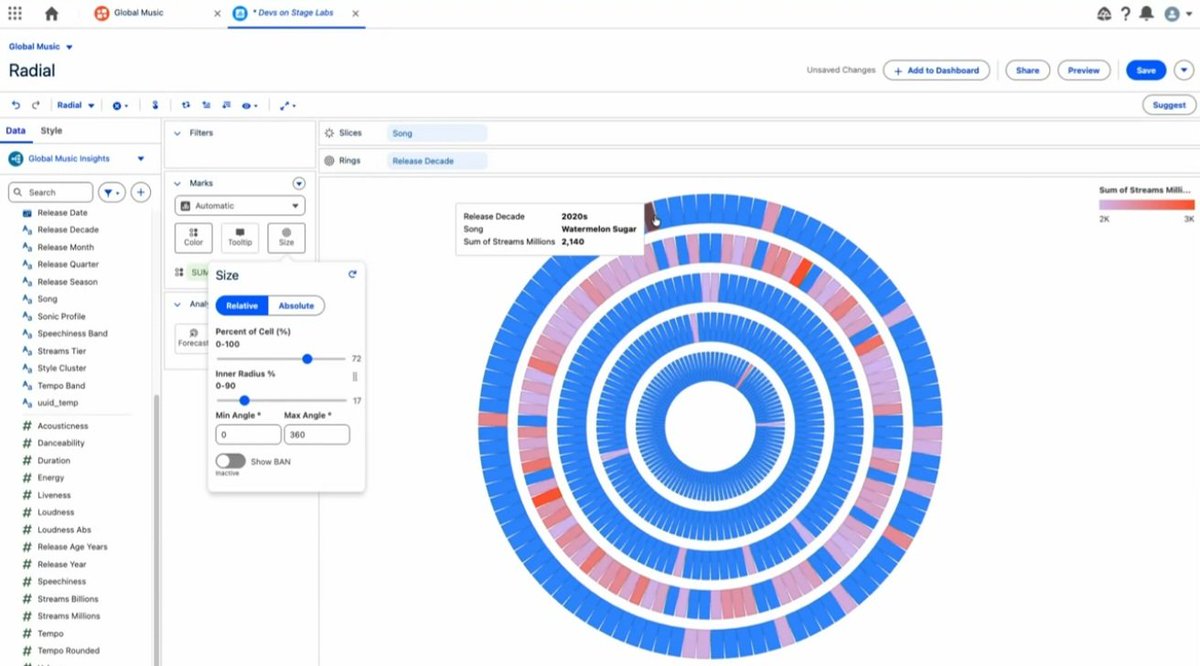This screenshot has height=666, width=1200.
Task: Click the Save button
Action: pyautogui.click(x=1146, y=70)
